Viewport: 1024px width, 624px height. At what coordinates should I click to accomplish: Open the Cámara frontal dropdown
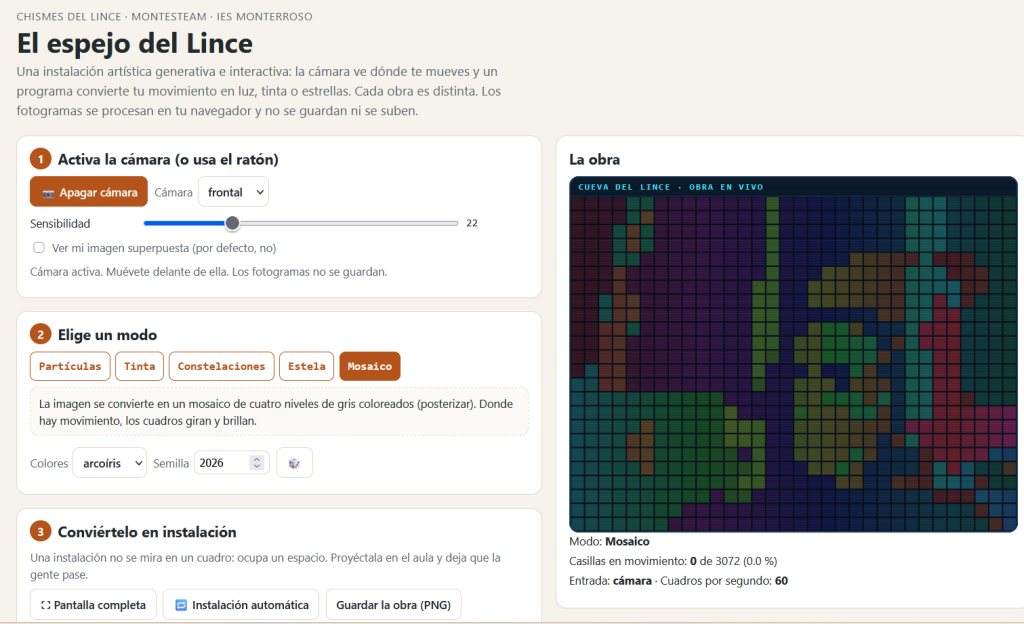point(233,192)
